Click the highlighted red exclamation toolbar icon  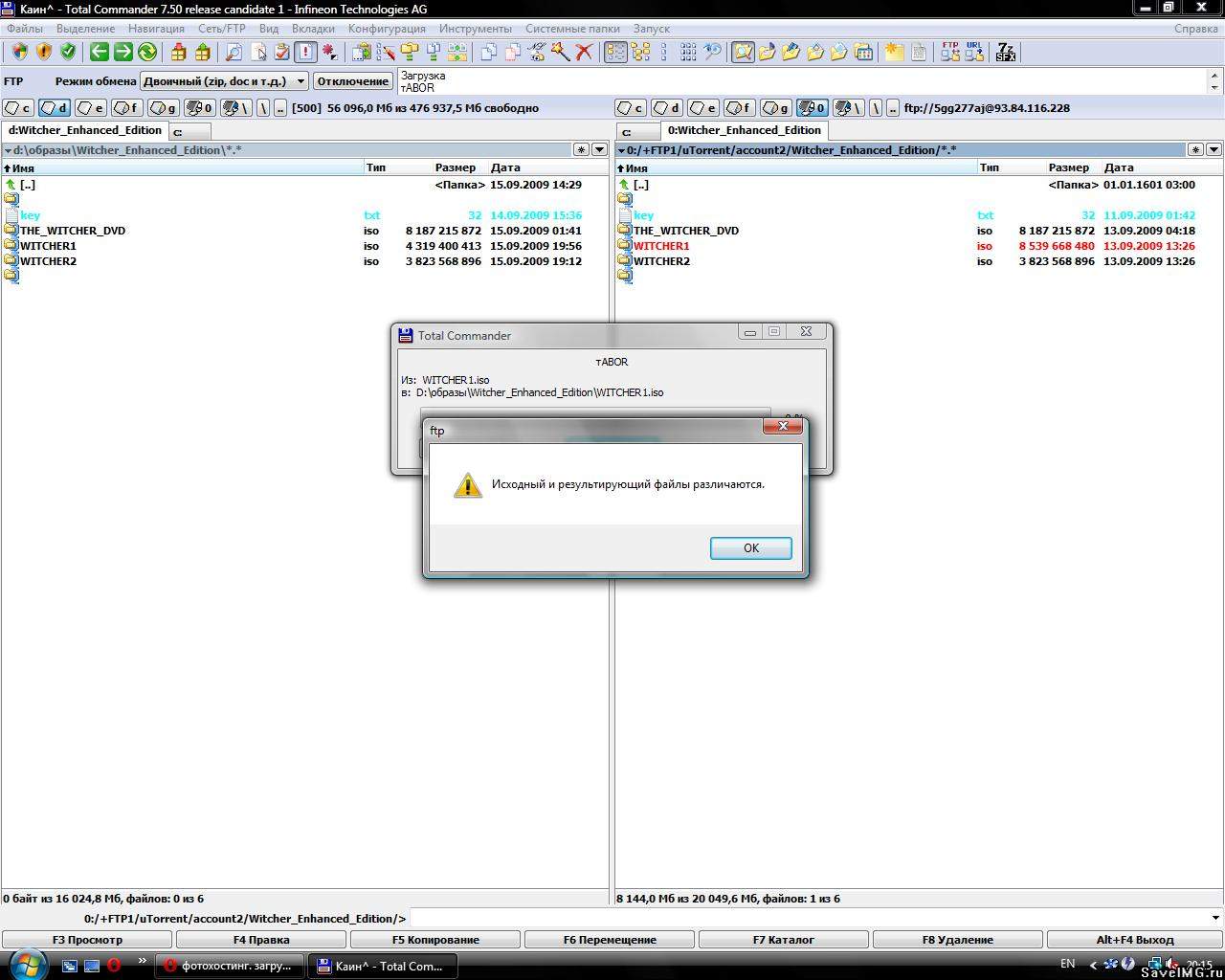pos(305,52)
